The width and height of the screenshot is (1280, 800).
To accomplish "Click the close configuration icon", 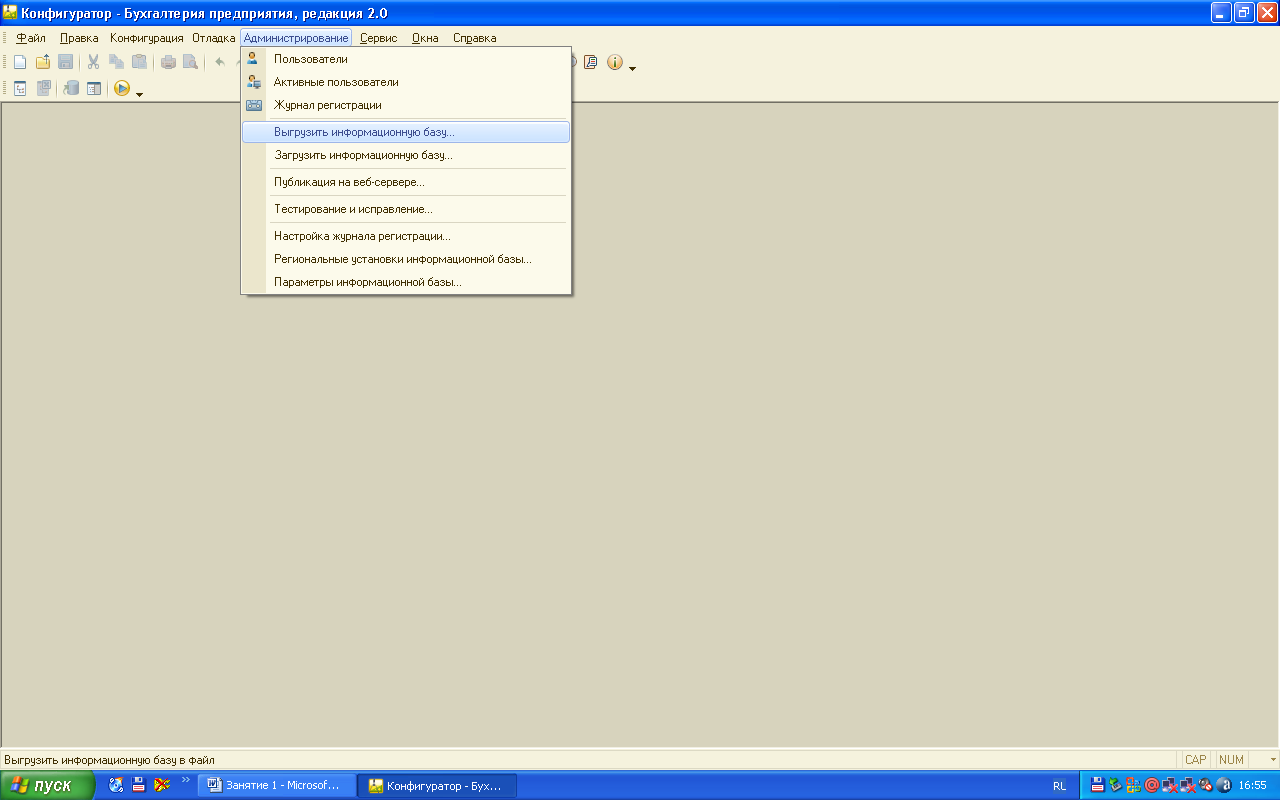I will pyautogui.click(x=43, y=88).
